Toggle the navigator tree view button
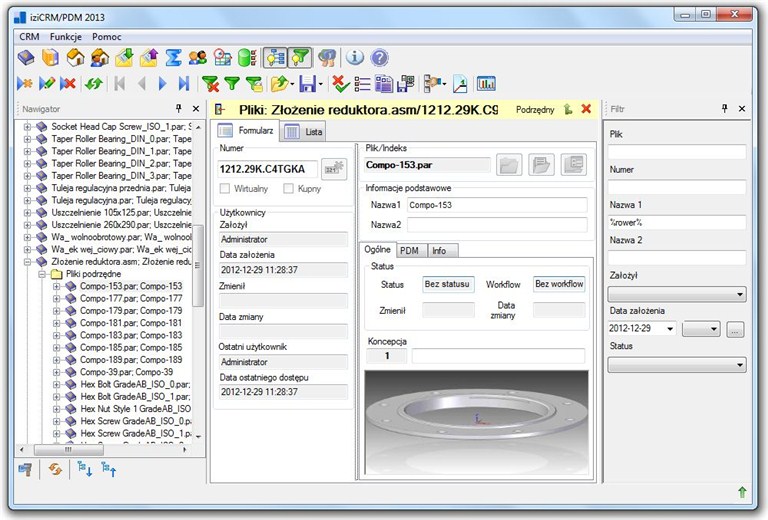The height and width of the screenshot is (520, 768). [x=275, y=58]
